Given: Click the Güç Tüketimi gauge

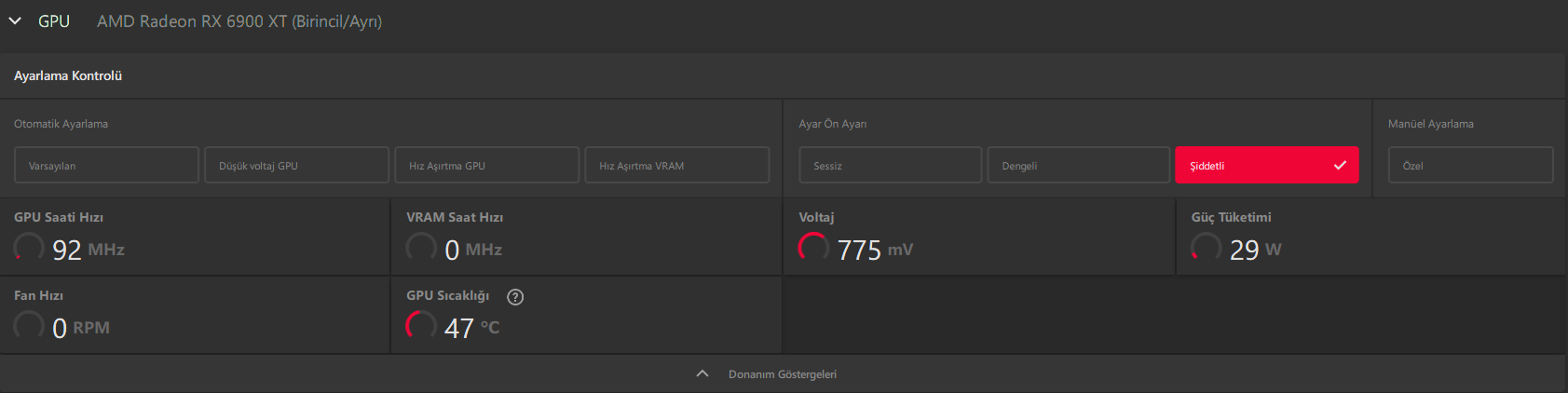Looking at the screenshot, I should coord(1206,248).
